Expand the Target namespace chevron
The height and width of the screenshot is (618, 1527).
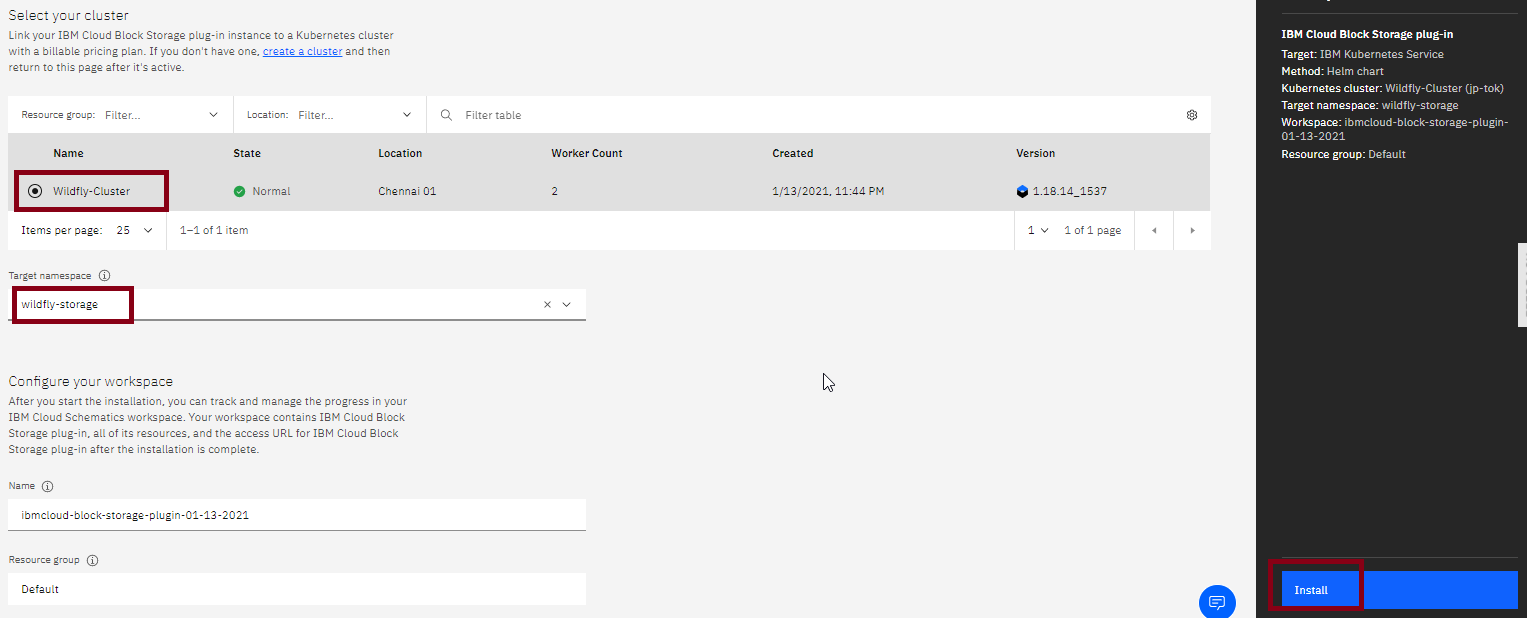567,305
